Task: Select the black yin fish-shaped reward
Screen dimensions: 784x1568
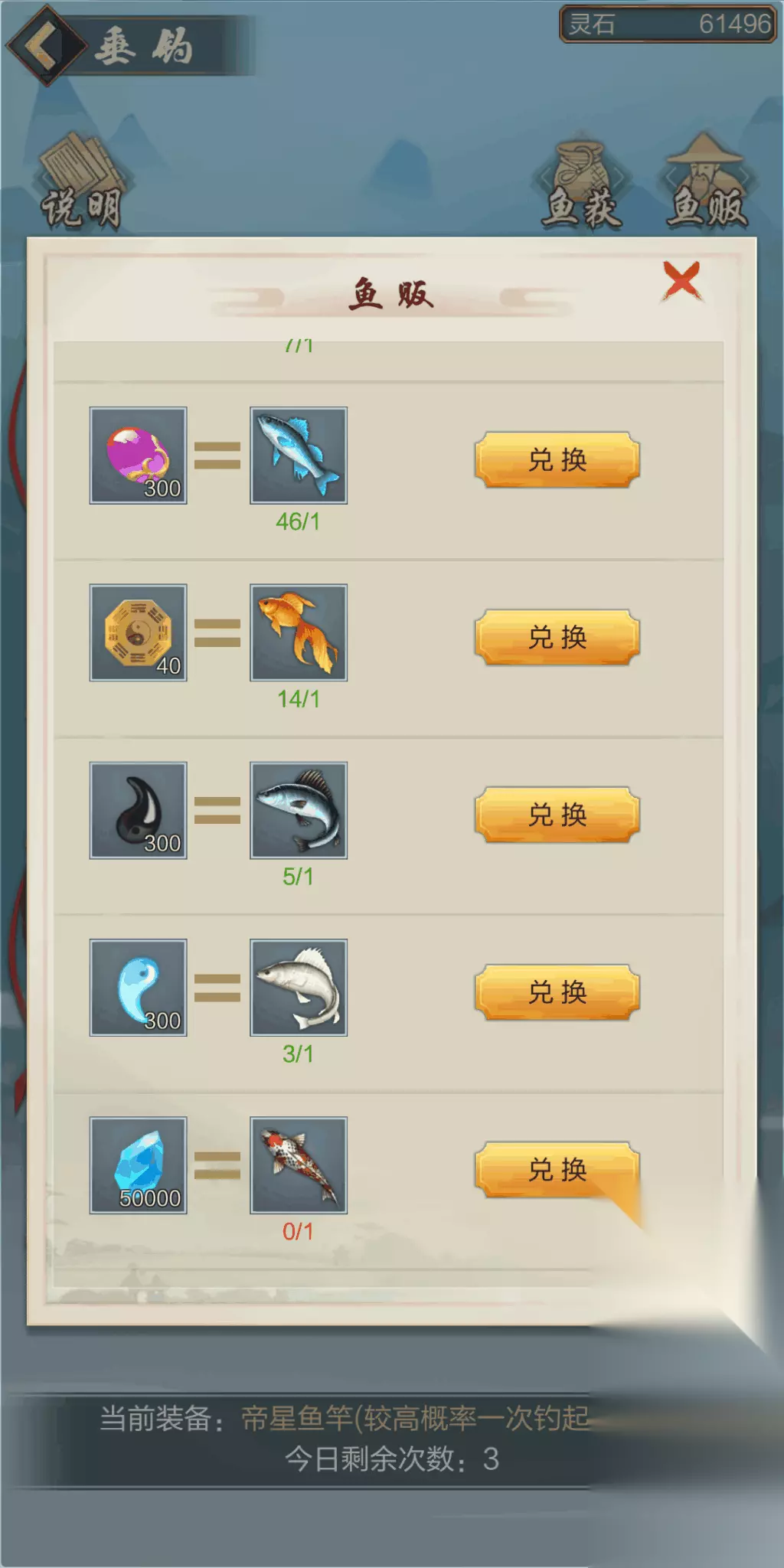Action: [x=139, y=811]
